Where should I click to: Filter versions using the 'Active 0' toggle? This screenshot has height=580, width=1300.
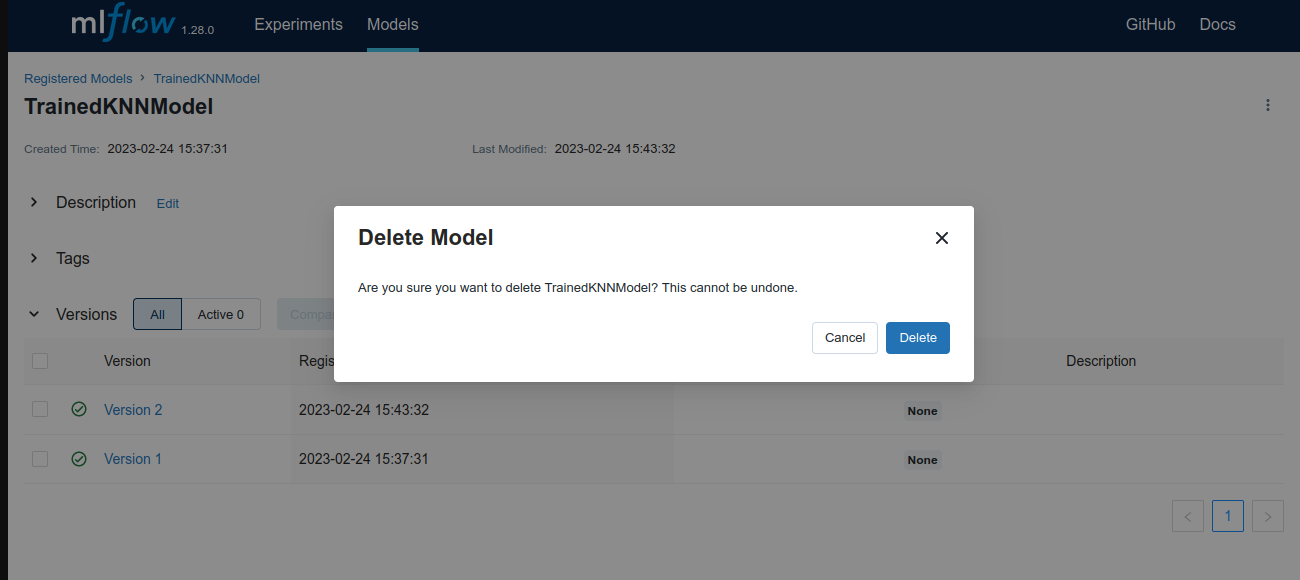point(220,314)
